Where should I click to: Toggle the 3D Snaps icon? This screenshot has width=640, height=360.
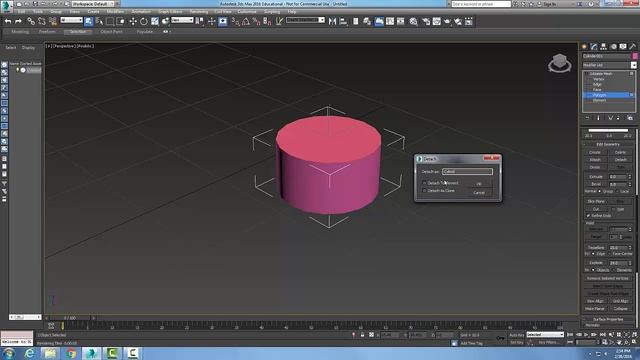coord(235,21)
